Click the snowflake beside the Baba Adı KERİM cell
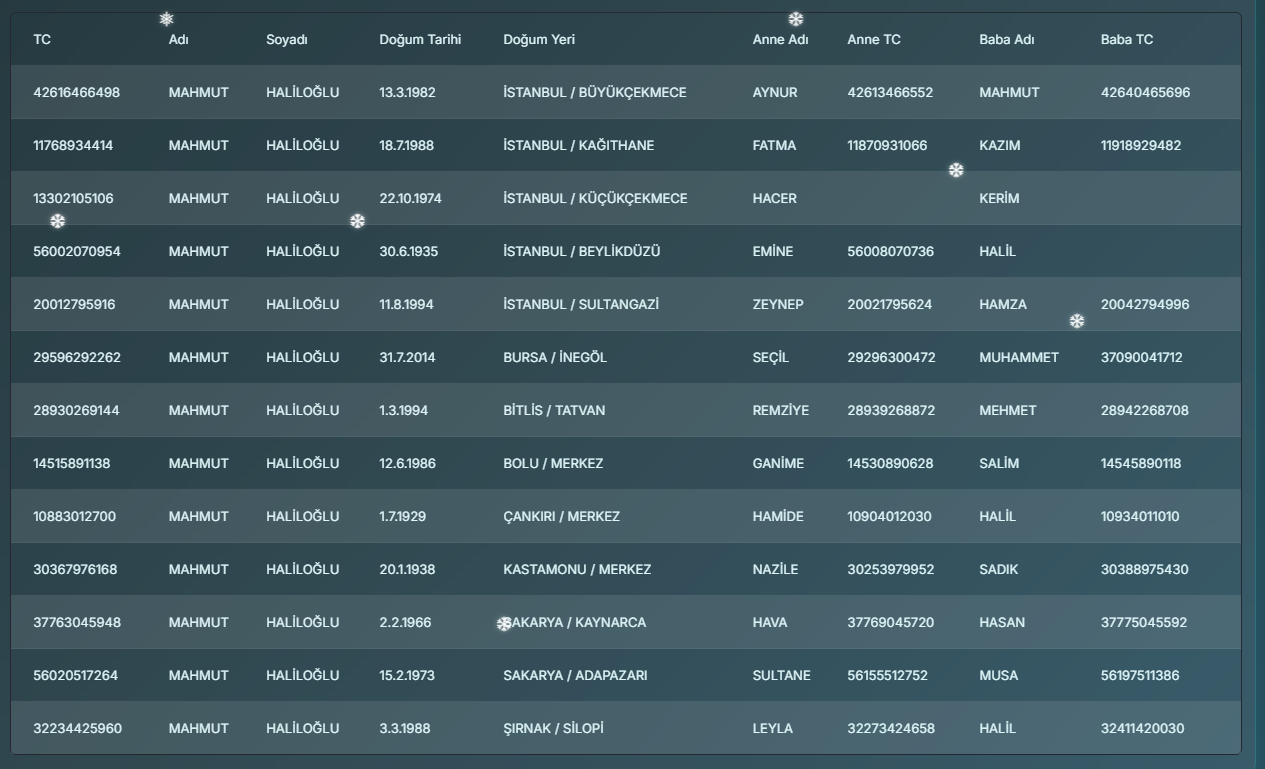 [956, 171]
